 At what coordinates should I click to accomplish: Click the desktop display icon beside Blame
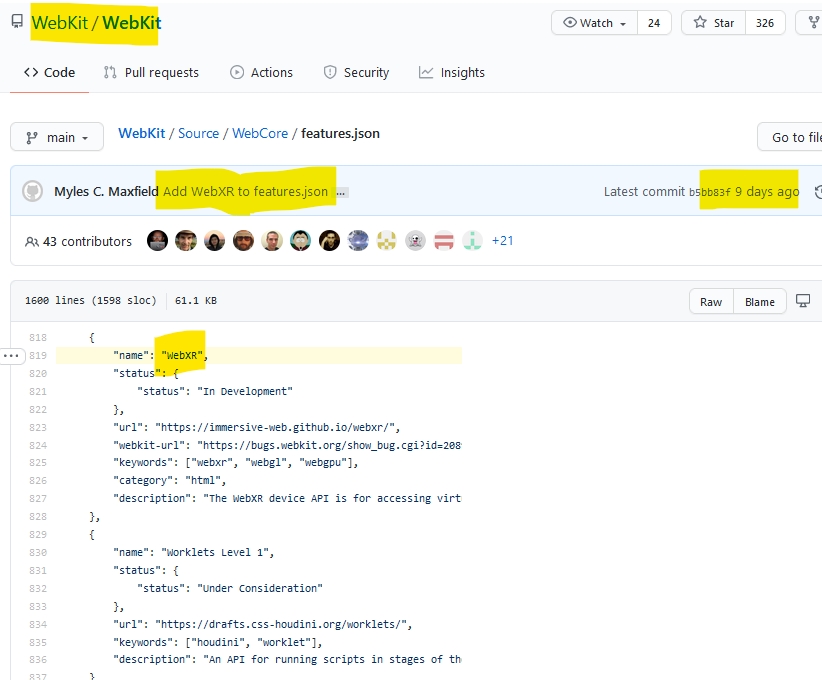coord(803,301)
